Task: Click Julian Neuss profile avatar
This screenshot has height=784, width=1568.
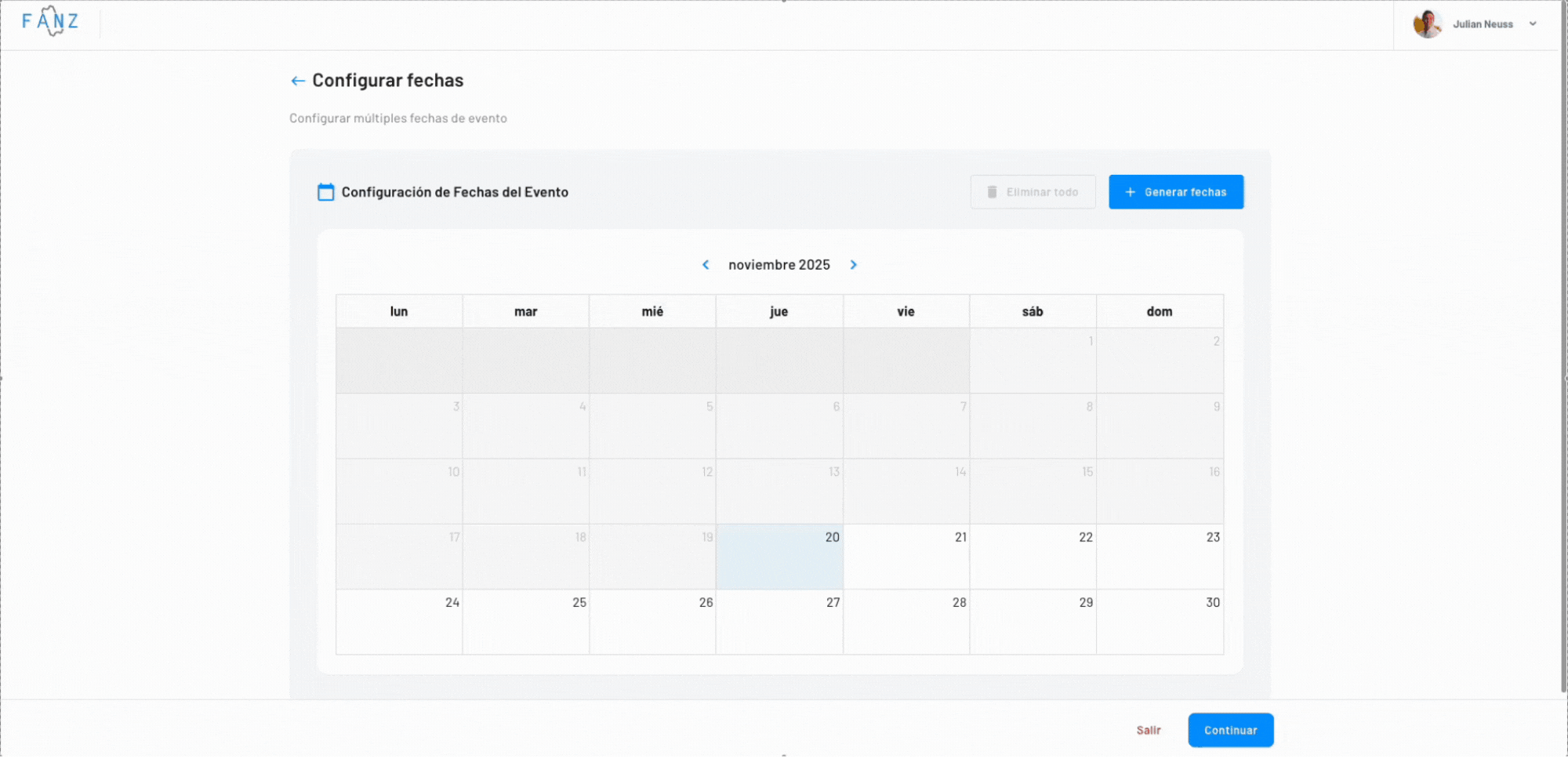Action: tap(1427, 24)
